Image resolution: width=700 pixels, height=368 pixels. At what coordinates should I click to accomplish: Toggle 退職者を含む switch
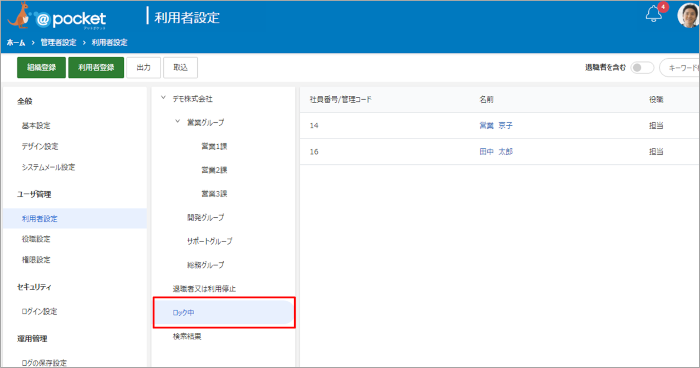pos(642,68)
